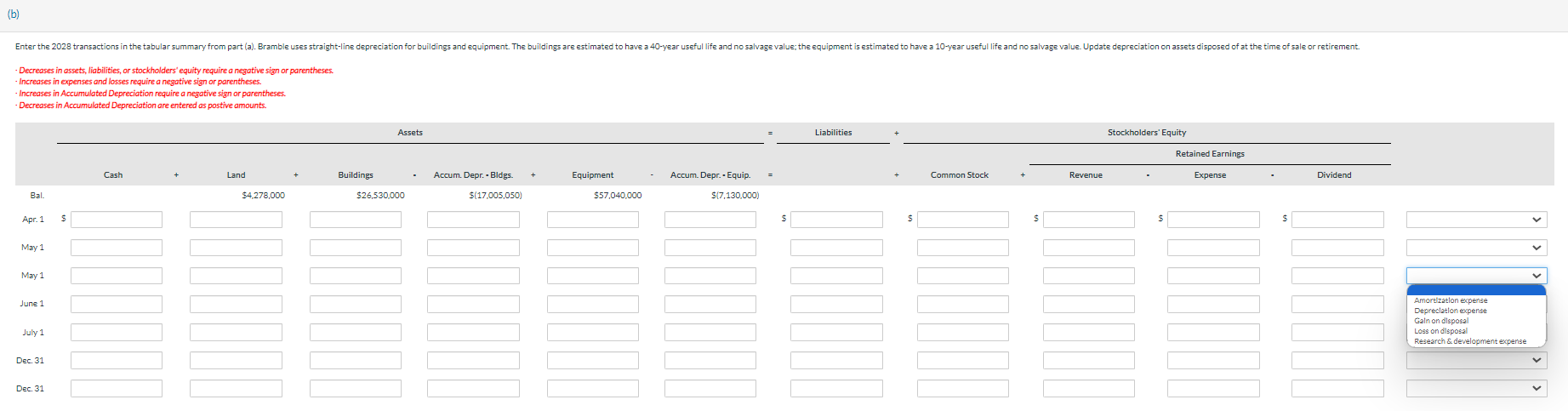Select the June 1 Equipment field

point(593,304)
